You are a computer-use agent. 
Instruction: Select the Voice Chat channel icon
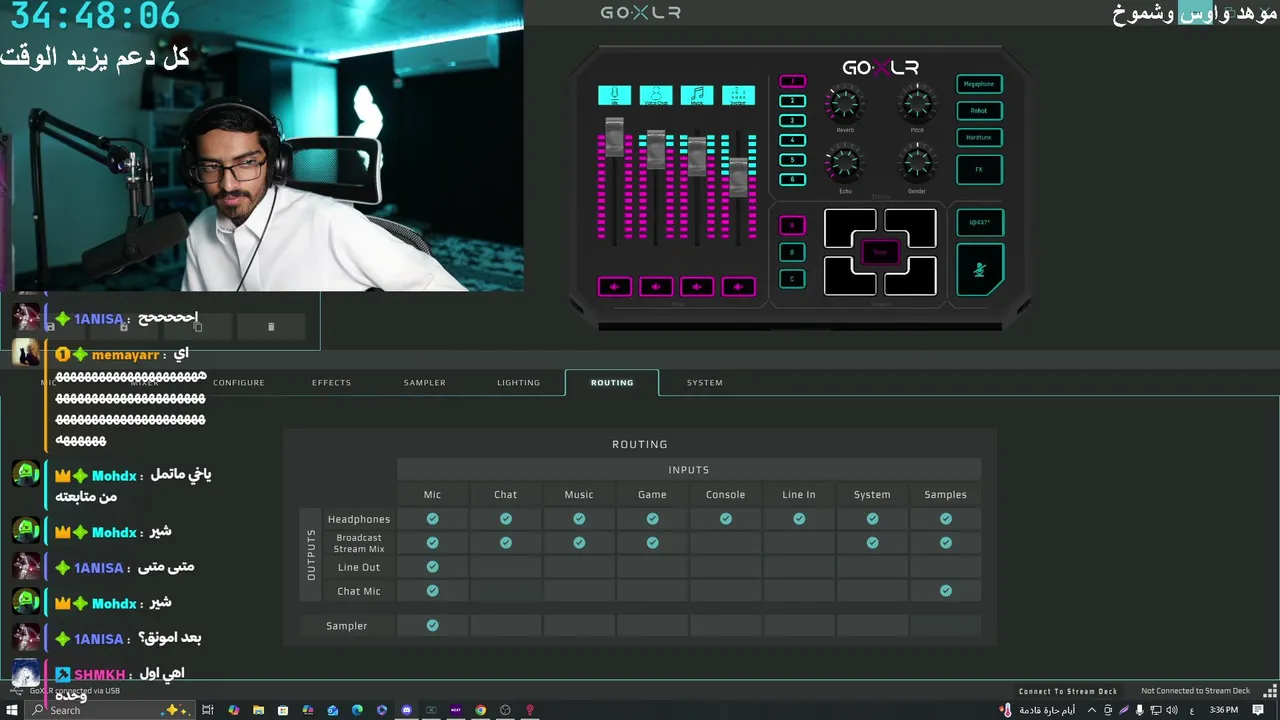656,95
